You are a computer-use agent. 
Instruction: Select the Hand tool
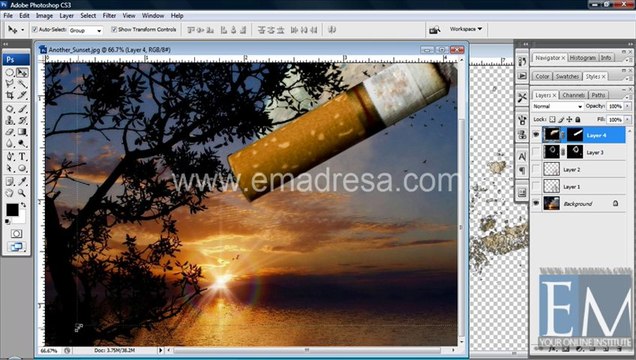tap(10, 193)
